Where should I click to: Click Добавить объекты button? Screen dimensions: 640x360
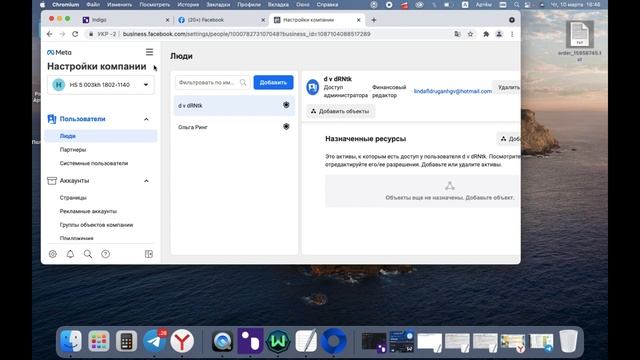pyautogui.click(x=340, y=111)
